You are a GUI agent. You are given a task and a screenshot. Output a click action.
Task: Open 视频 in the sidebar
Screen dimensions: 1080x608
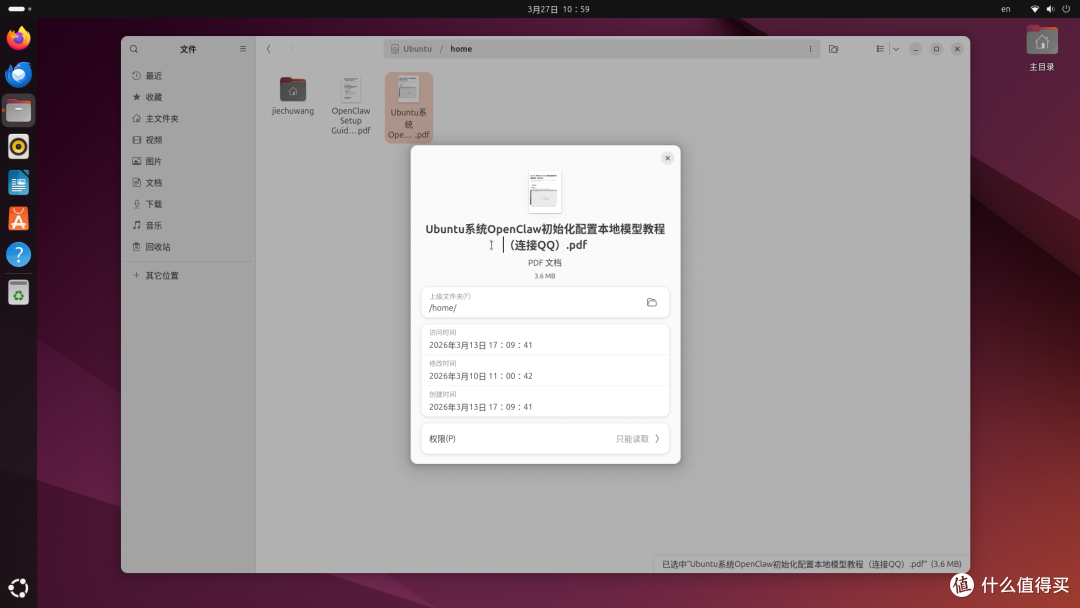point(187,140)
